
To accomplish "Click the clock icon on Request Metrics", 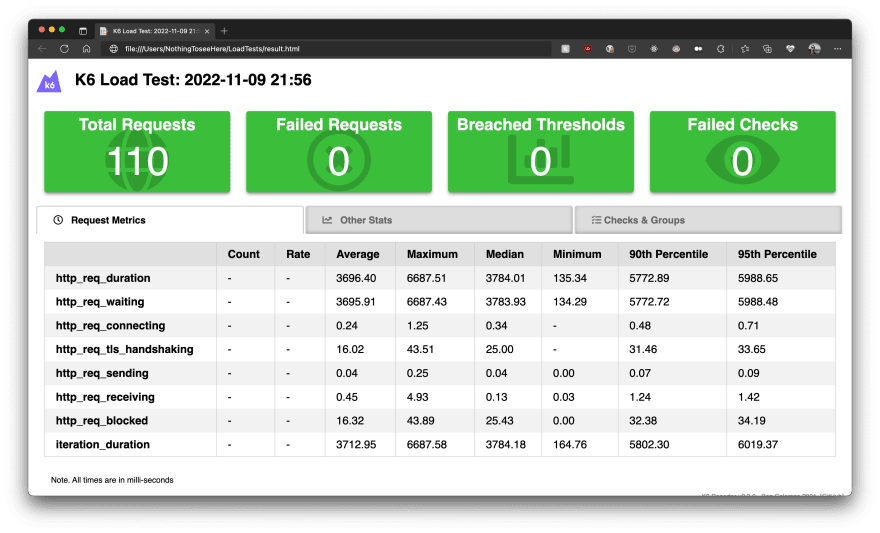I will tap(58, 220).
